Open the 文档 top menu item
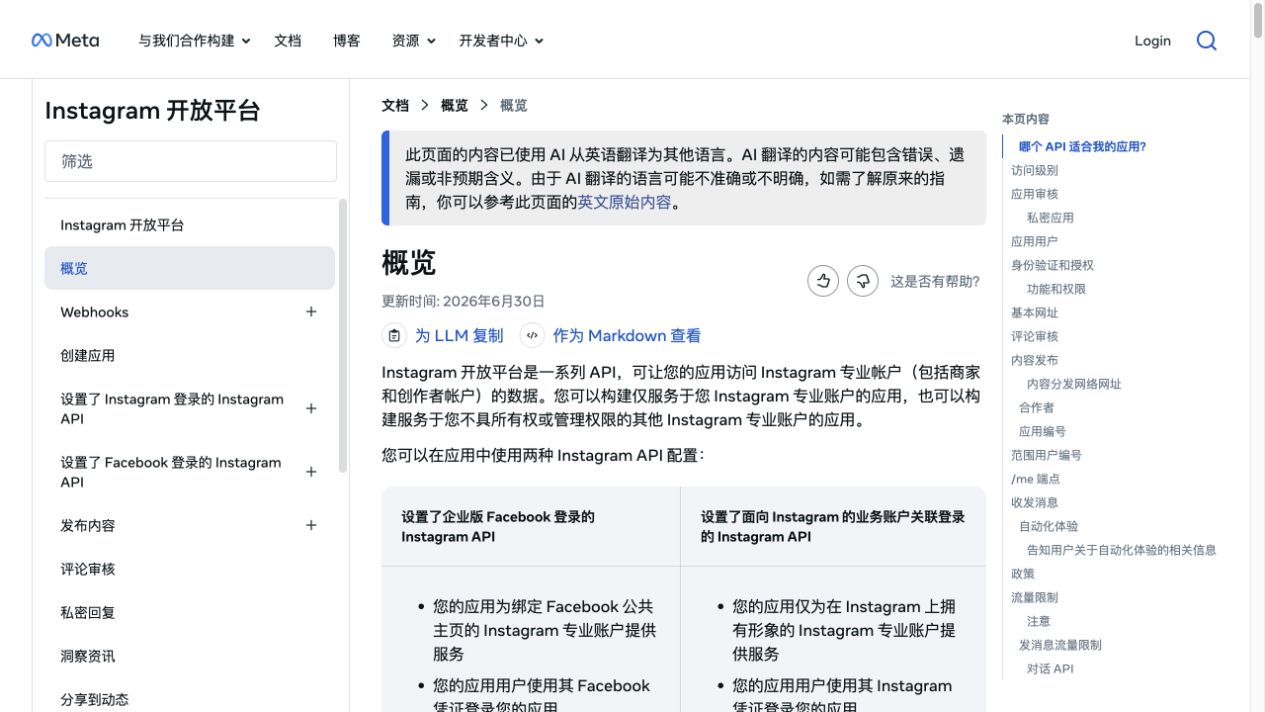 (288, 40)
